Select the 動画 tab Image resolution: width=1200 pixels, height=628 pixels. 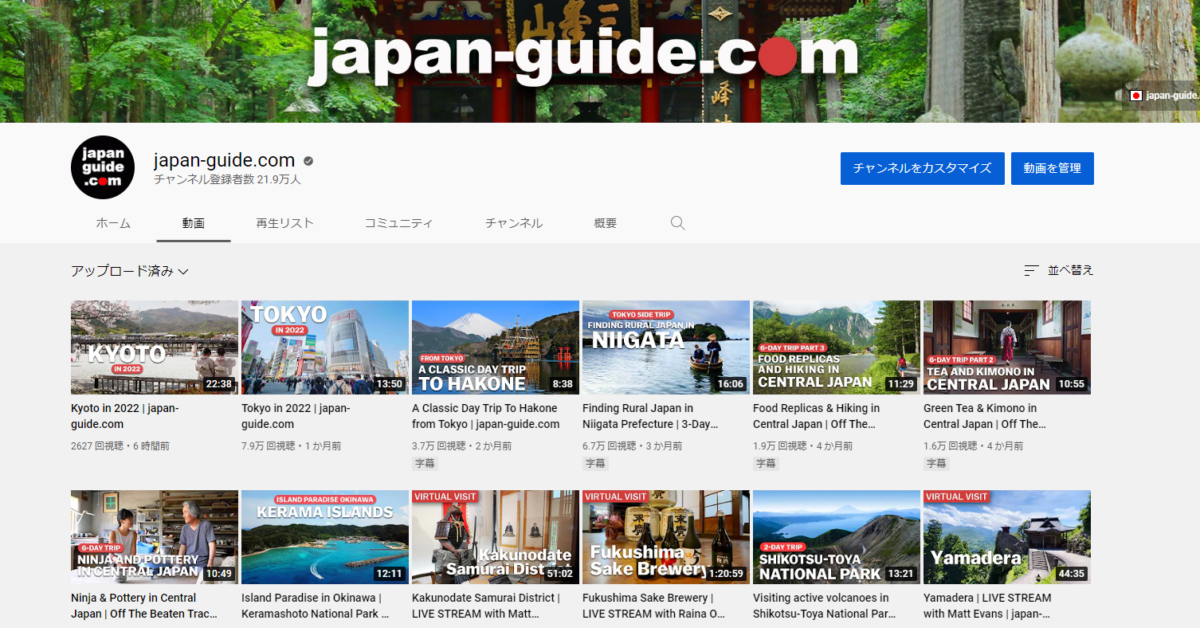pyautogui.click(x=194, y=223)
